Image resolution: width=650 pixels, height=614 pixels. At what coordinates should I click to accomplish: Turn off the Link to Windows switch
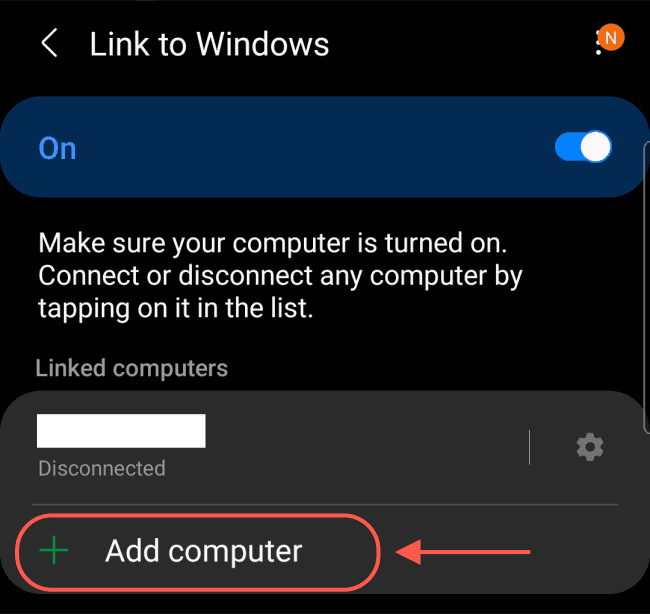click(x=583, y=147)
